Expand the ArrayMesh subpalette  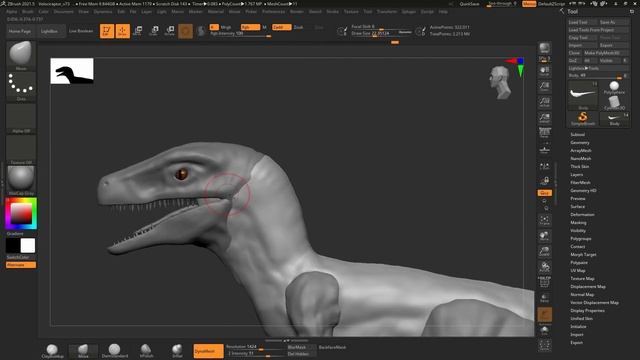[x=581, y=151]
